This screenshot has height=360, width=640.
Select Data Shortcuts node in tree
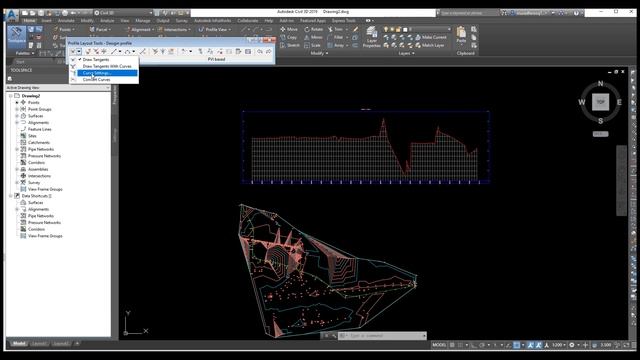point(36,196)
